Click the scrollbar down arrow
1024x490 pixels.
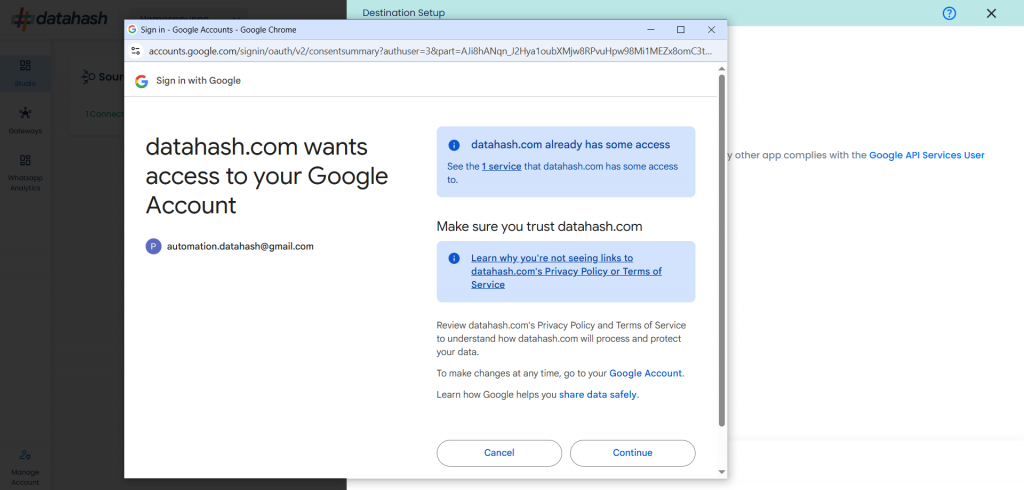[722, 472]
